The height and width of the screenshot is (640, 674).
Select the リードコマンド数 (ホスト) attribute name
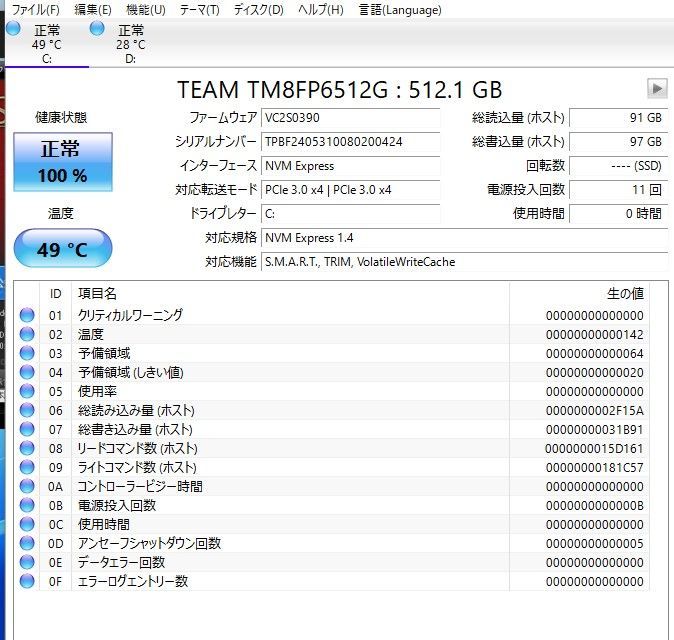[137, 448]
